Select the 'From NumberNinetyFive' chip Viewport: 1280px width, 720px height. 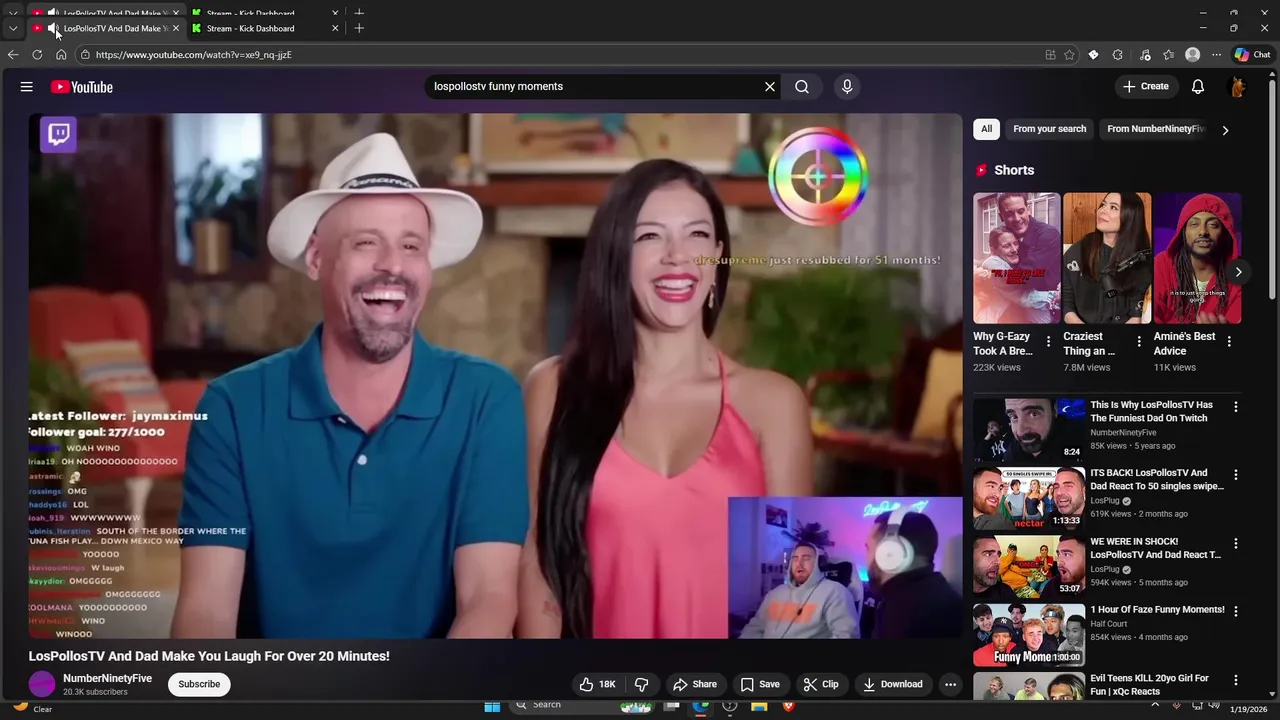pos(1156,129)
